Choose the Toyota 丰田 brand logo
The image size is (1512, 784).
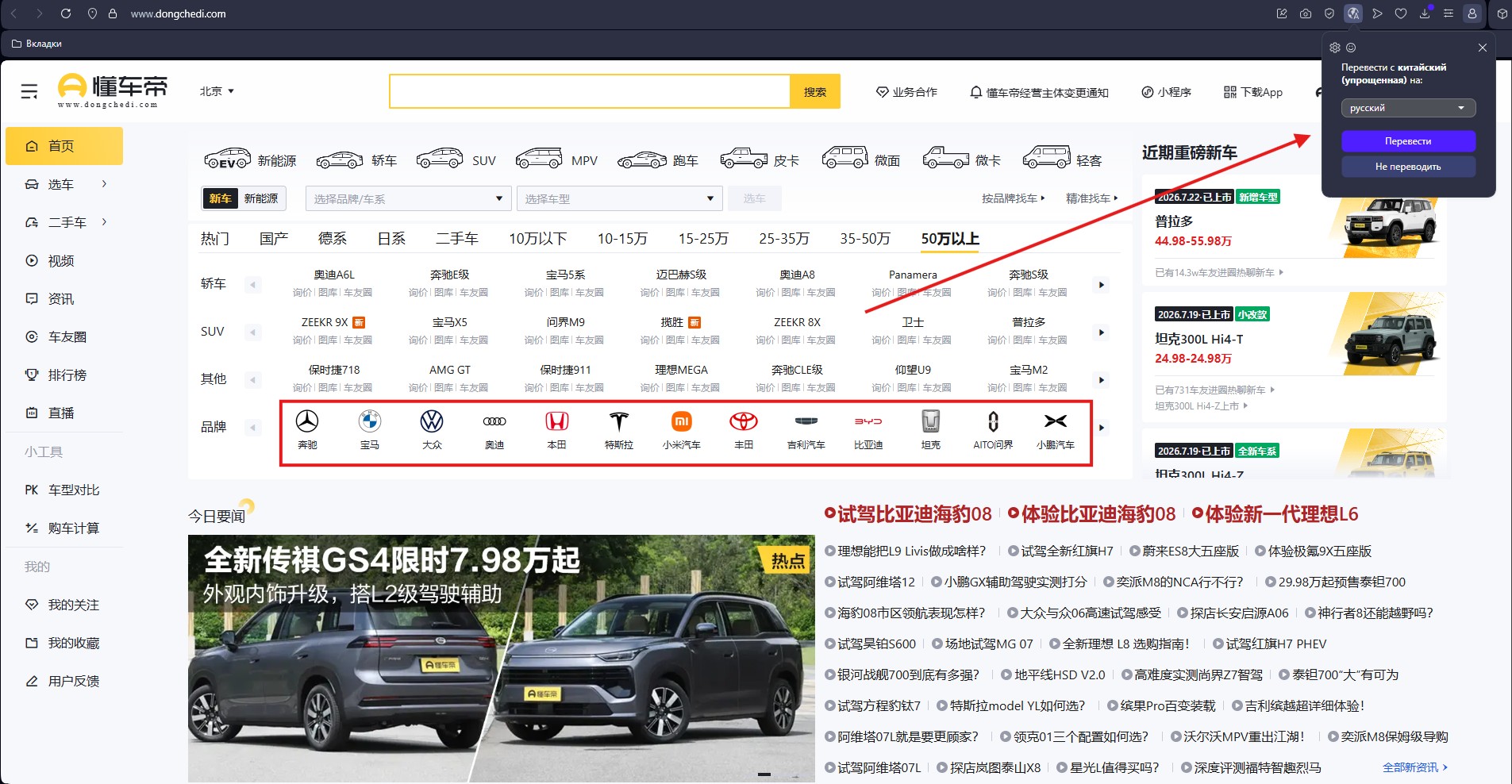744,421
